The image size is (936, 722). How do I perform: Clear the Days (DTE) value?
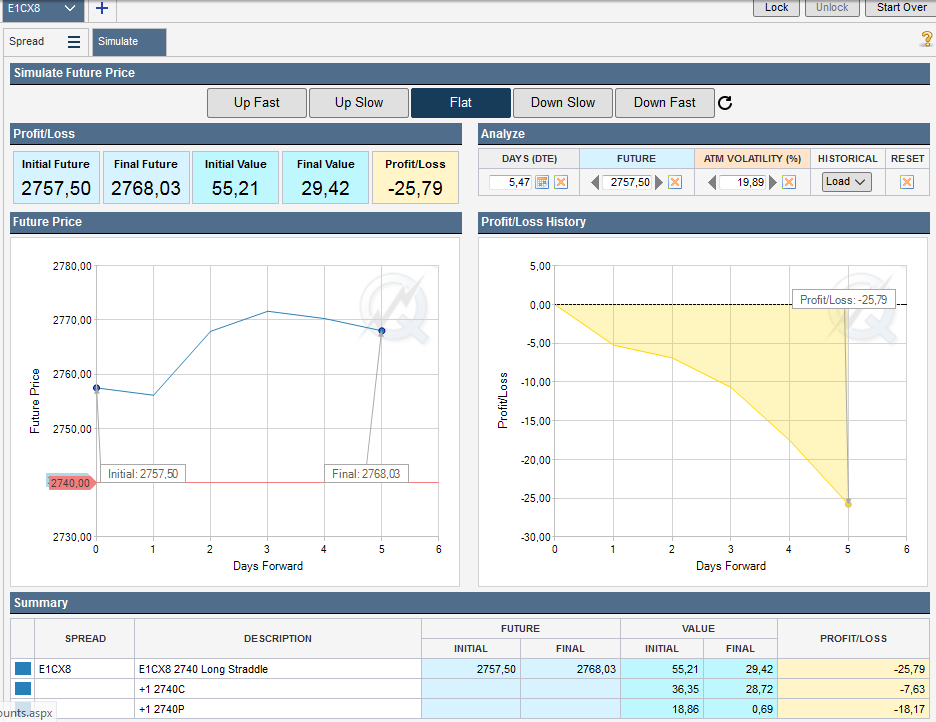coord(561,182)
